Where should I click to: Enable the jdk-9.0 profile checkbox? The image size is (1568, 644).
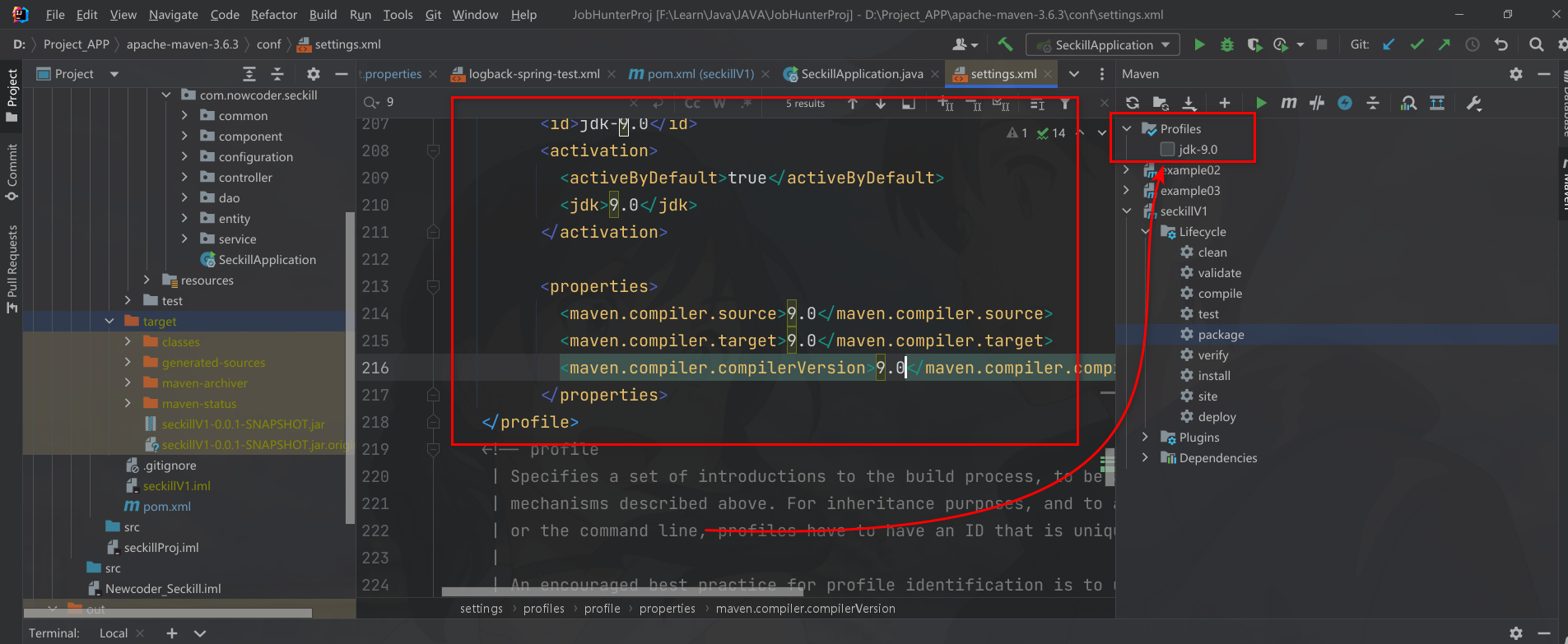[1167, 150]
